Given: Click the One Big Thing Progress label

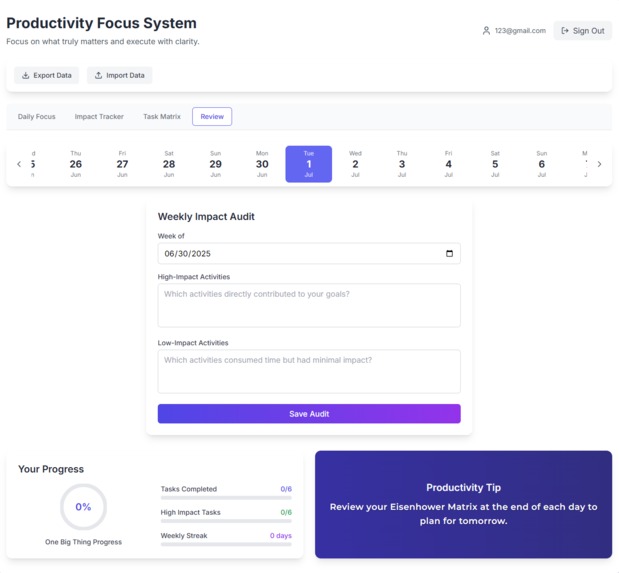Looking at the screenshot, I should pyautogui.click(x=83, y=542).
